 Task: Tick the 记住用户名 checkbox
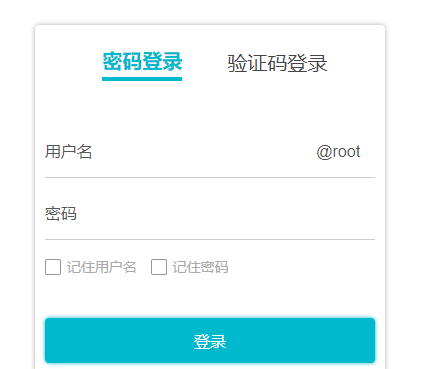53,267
